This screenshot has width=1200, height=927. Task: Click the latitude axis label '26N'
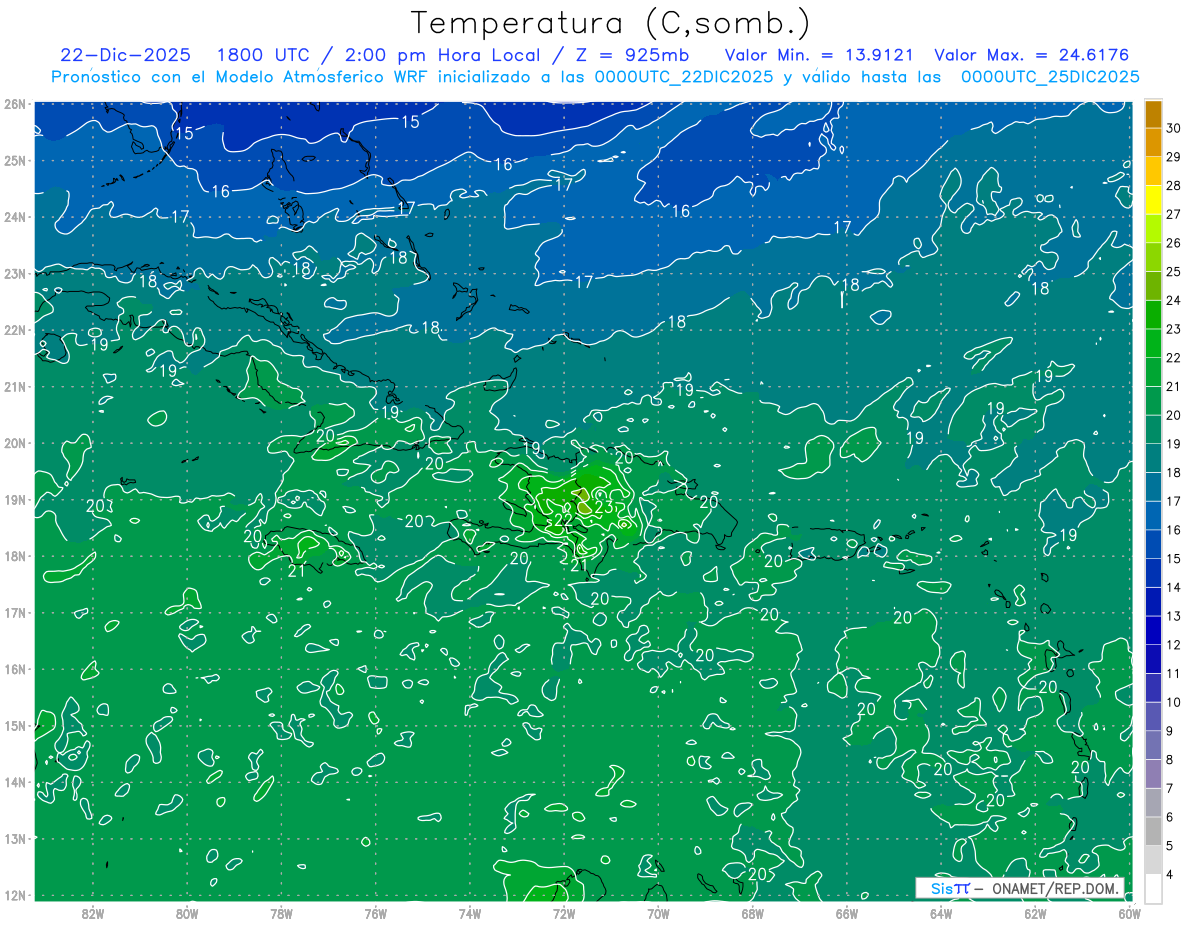tap(15, 104)
